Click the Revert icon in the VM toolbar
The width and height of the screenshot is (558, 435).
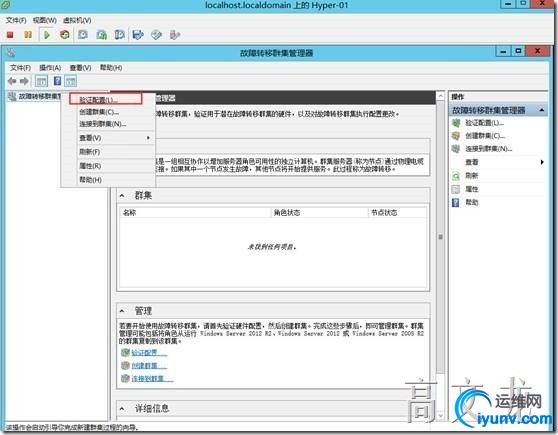point(101,35)
